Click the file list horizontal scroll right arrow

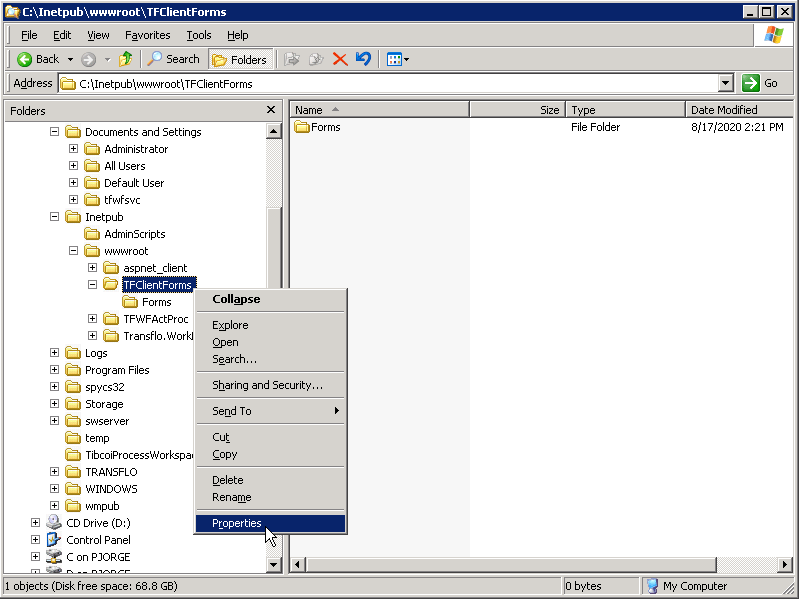pos(785,564)
